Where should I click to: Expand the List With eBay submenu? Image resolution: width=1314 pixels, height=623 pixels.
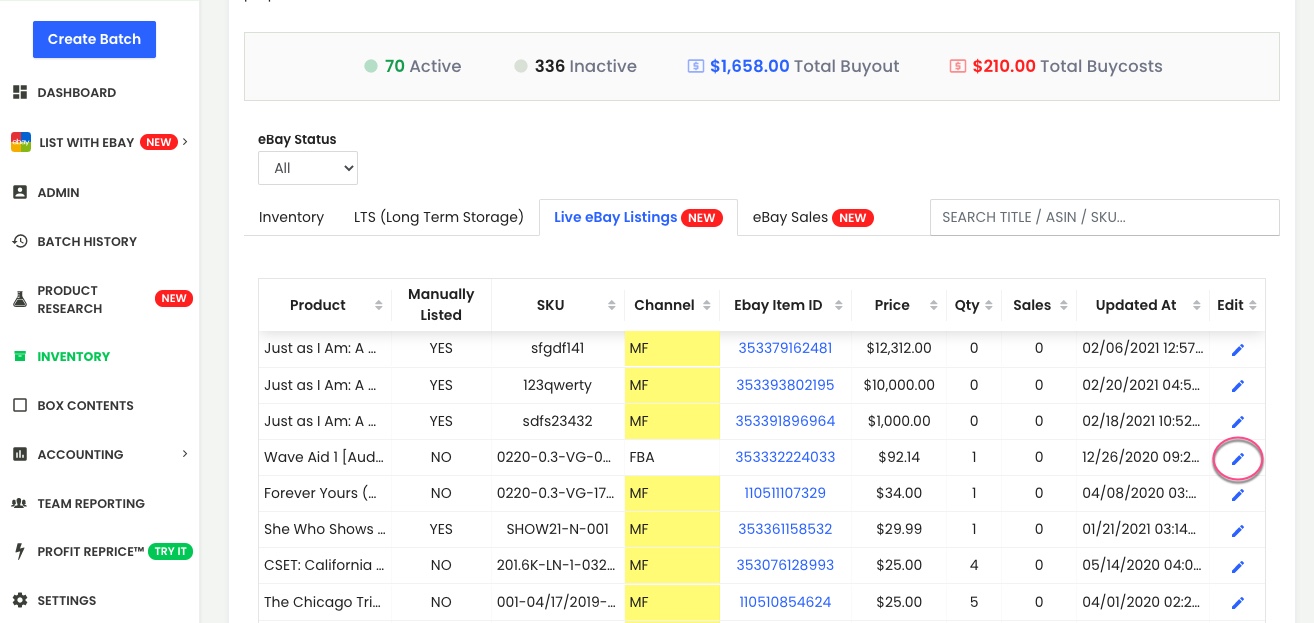(x=185, y=142)
